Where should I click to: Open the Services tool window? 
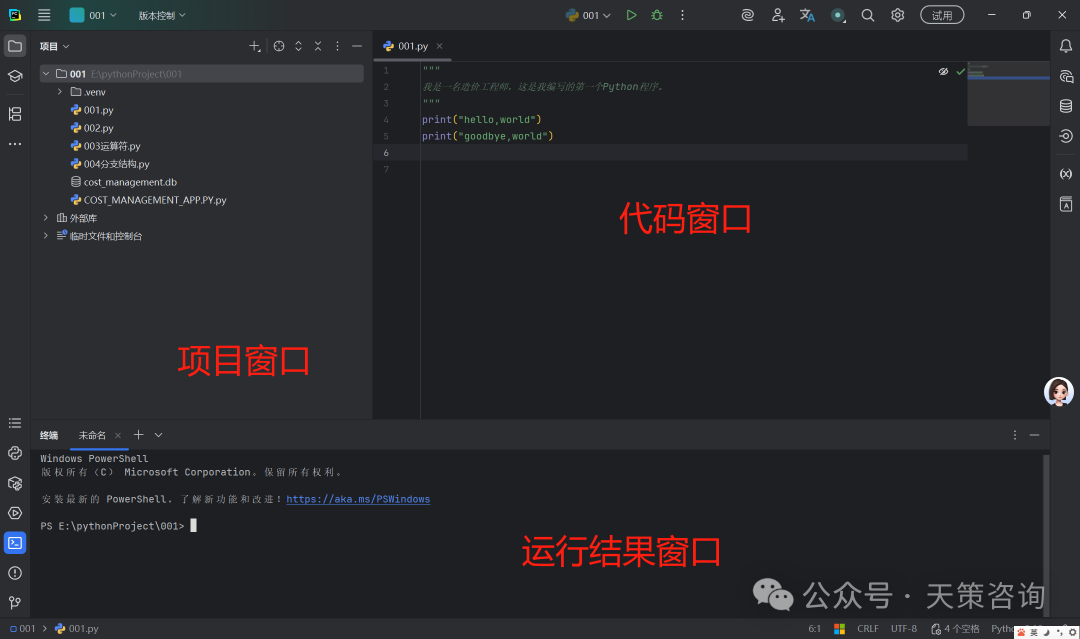pyautogui.click(x=14, y=513)
